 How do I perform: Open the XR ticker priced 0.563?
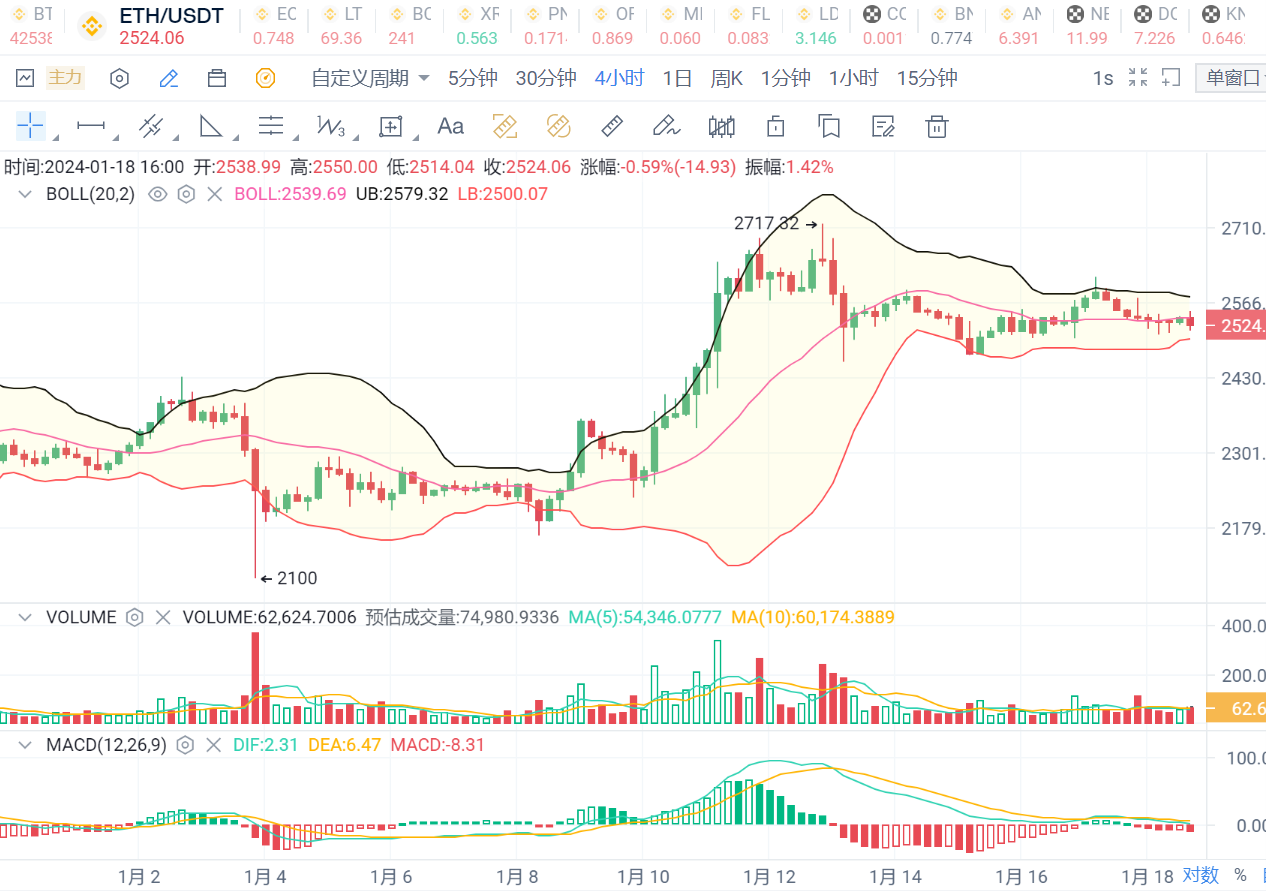tap(477, 26)
